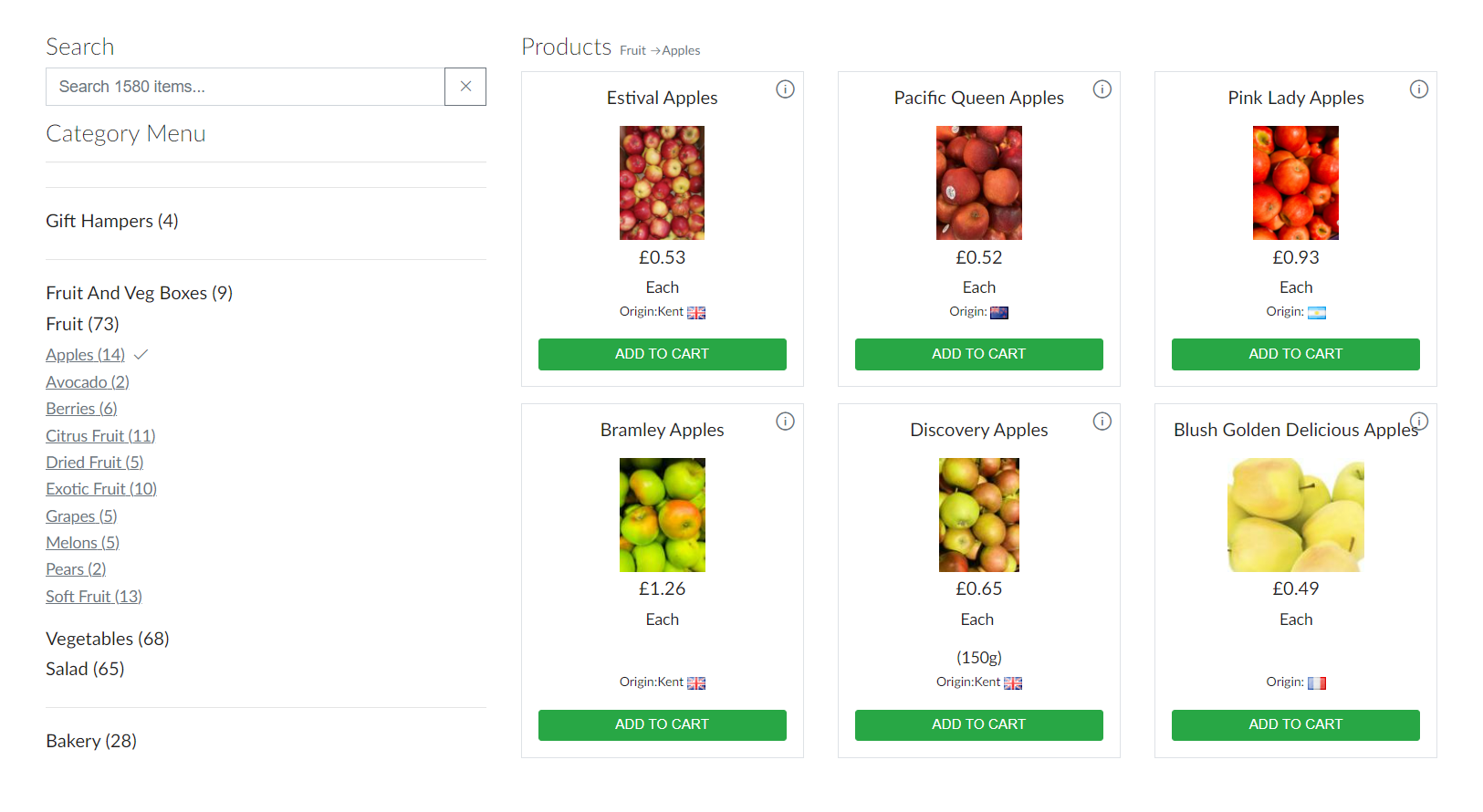Viewport: 1483px width, 812px height.
Task: Go to Citrus Fruit (11) subcategory
Action: pos(100,436)
